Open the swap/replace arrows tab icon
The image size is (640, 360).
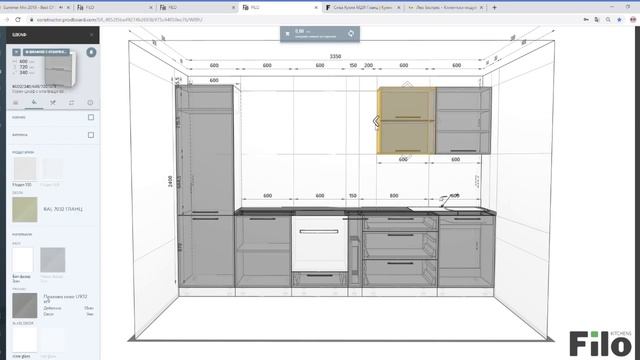tap(71, 102)
